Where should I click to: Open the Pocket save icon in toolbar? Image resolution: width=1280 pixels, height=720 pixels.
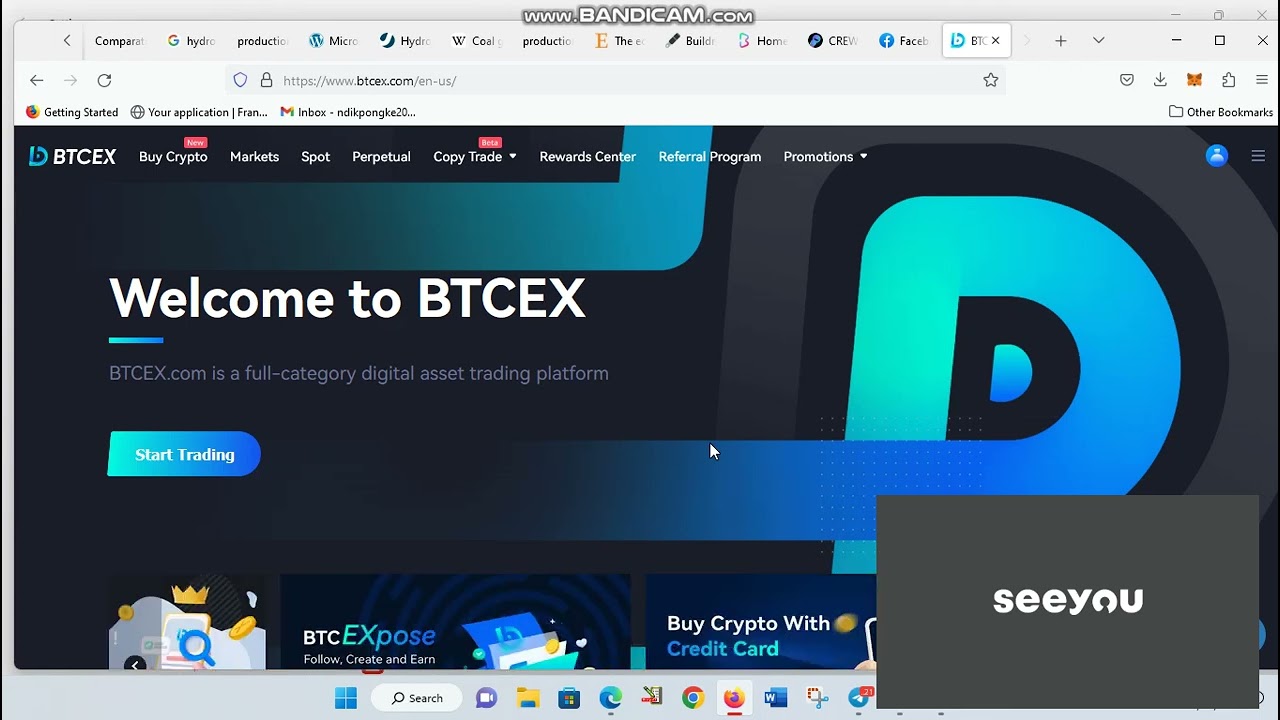pos(1127,80)
